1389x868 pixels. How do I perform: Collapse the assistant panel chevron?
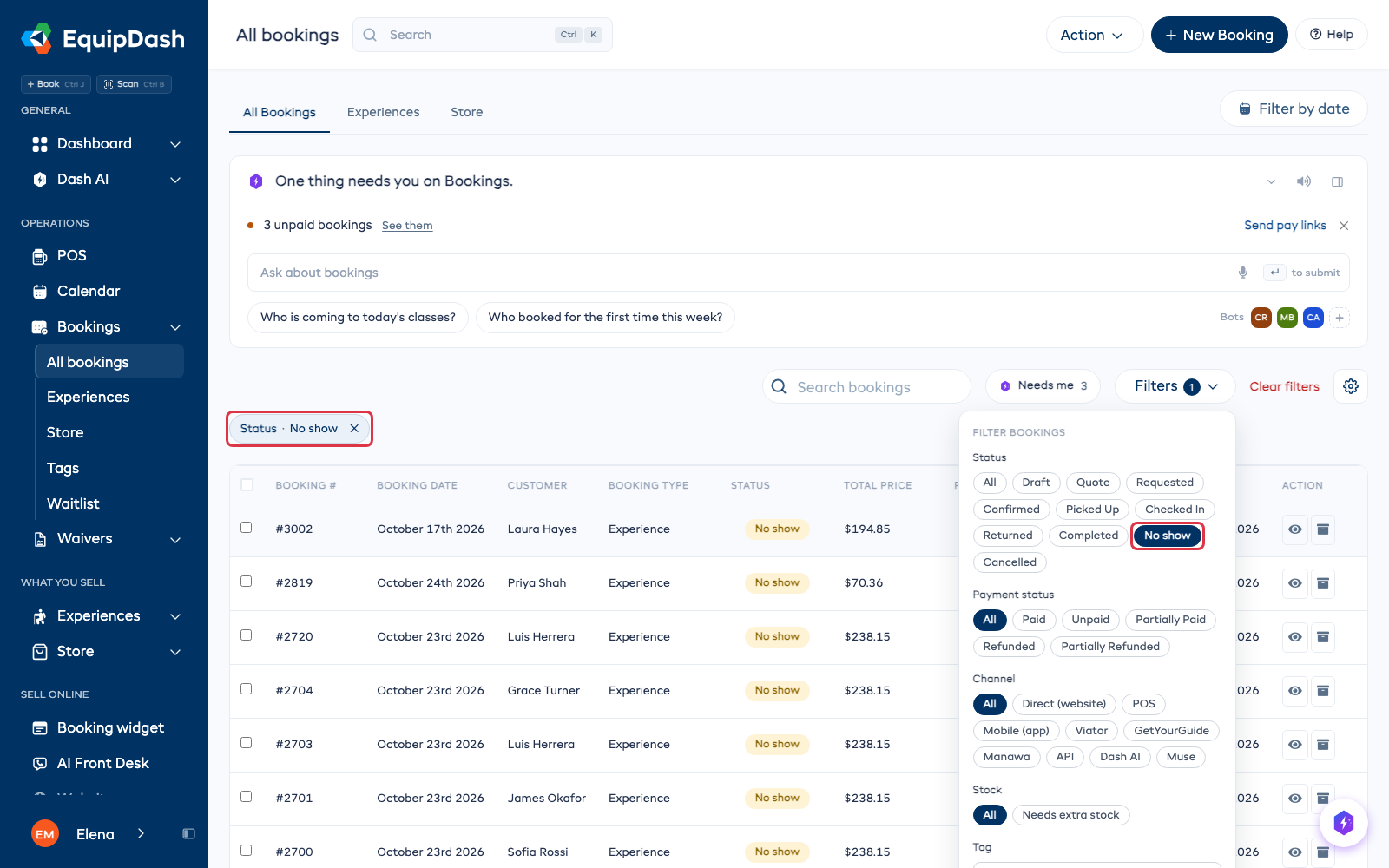coord(1271,181)
